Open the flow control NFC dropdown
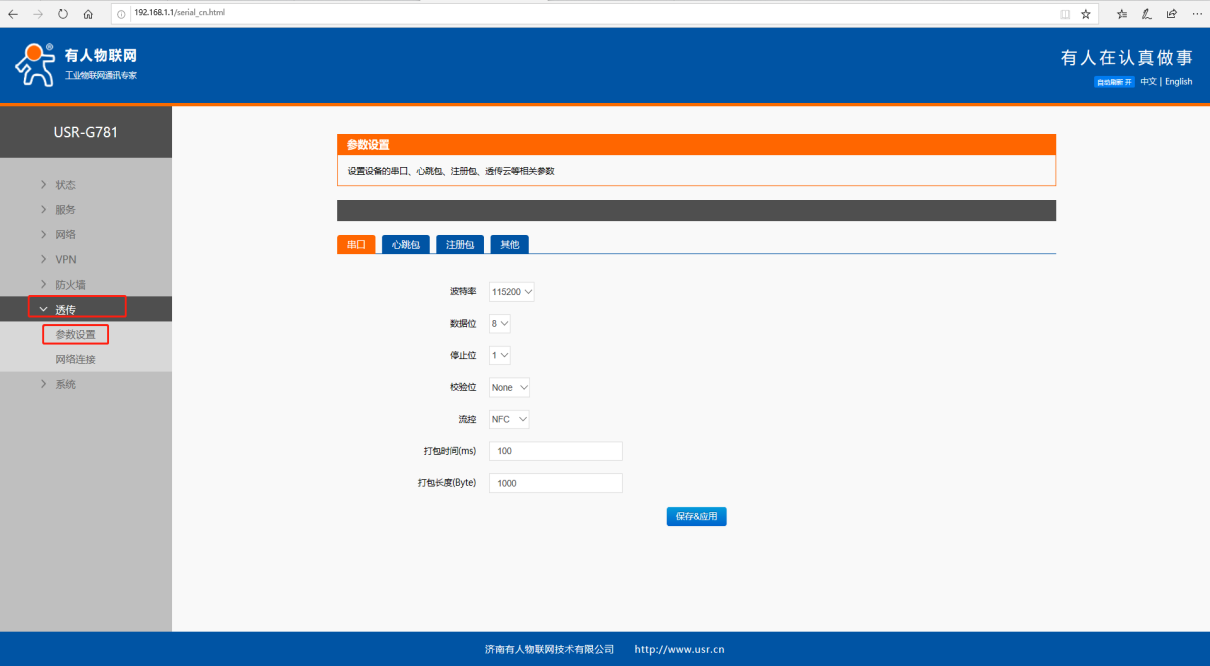The image size is (1210, 666). pyautogui.click(x=509, y=420)
